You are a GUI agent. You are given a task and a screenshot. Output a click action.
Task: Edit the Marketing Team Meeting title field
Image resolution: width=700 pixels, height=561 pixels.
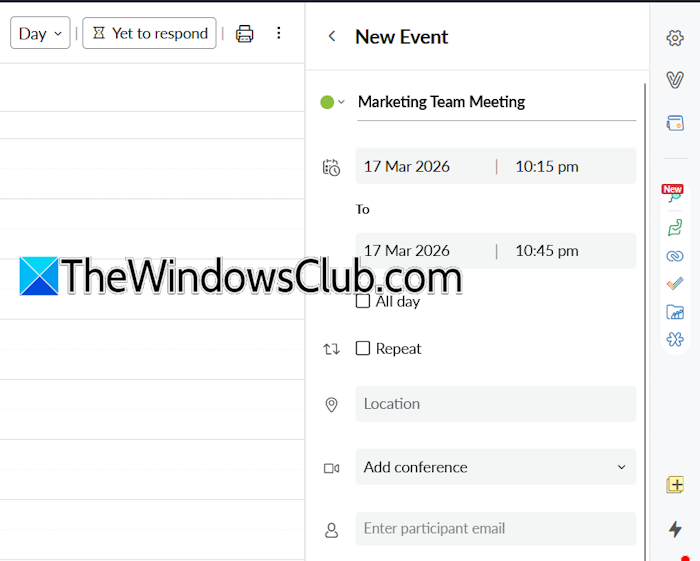tap(496, 103)
